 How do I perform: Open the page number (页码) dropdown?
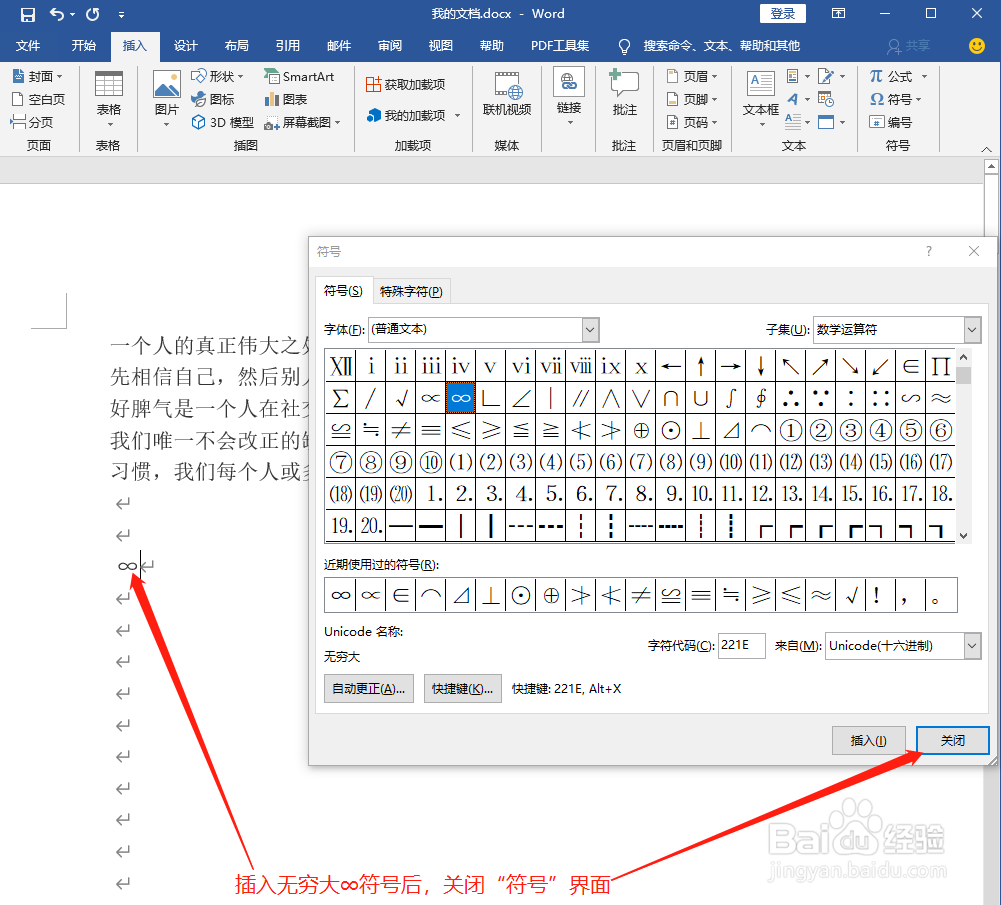(x=692, y=123)
